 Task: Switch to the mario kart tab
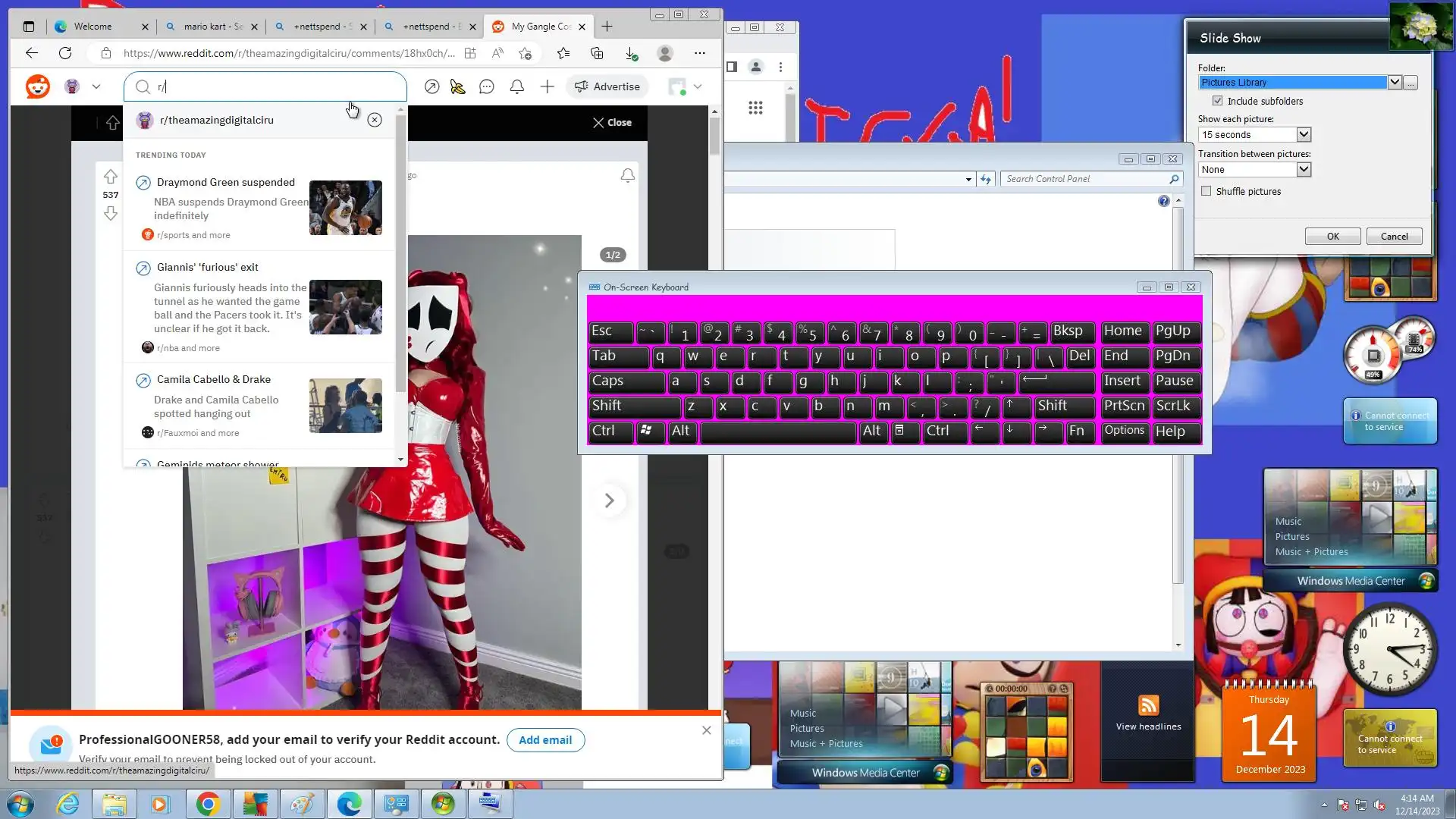211,27
